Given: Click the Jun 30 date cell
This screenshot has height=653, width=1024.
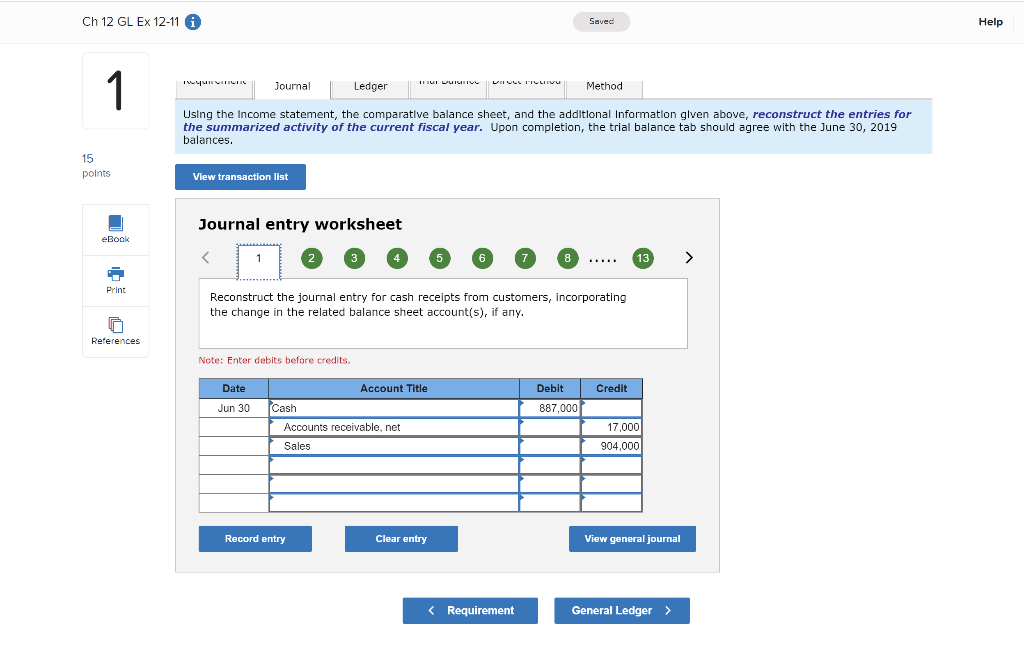Looking at the screenshot, I should point(234,408).
